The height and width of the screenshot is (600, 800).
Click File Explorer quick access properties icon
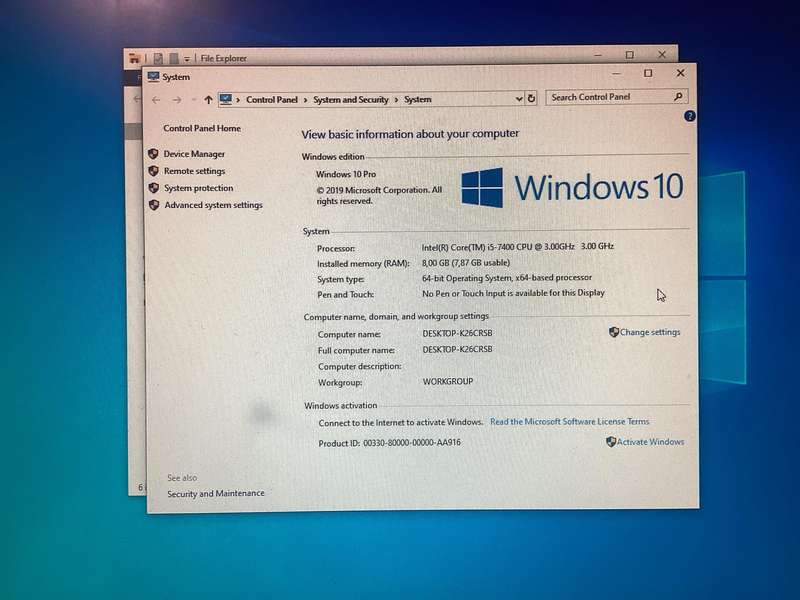(x=158, y=59)
